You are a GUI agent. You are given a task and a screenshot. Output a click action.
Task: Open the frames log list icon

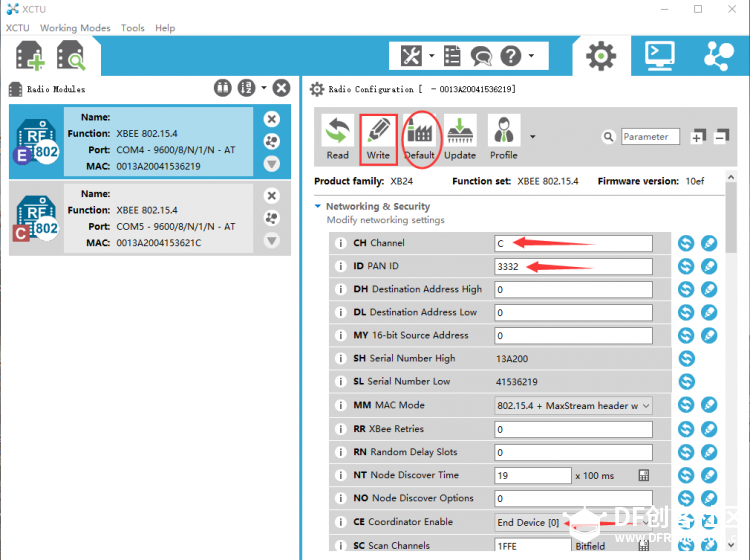tap(452, 56)
